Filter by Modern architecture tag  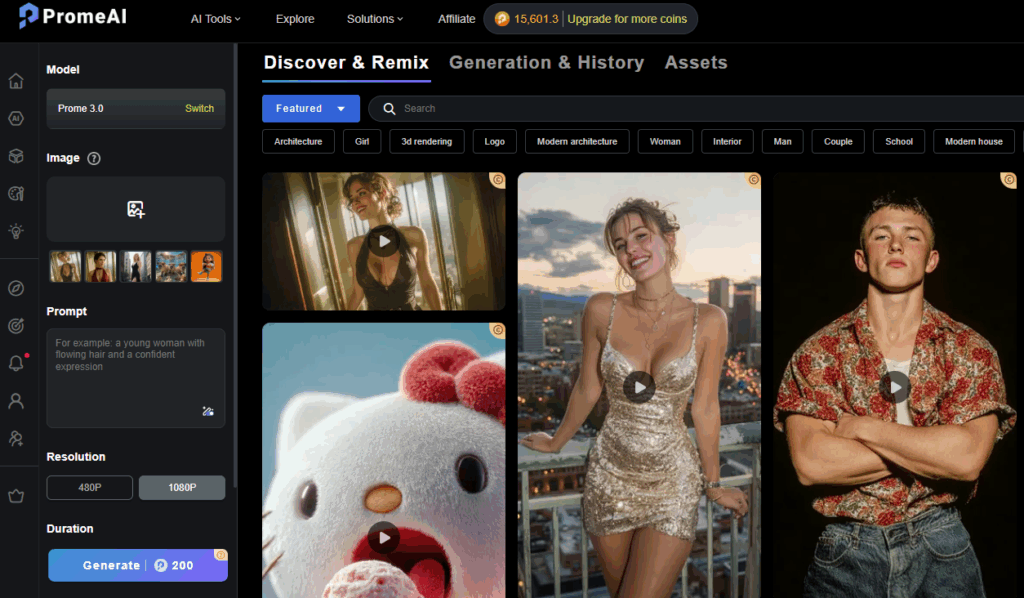click(577, 142)
